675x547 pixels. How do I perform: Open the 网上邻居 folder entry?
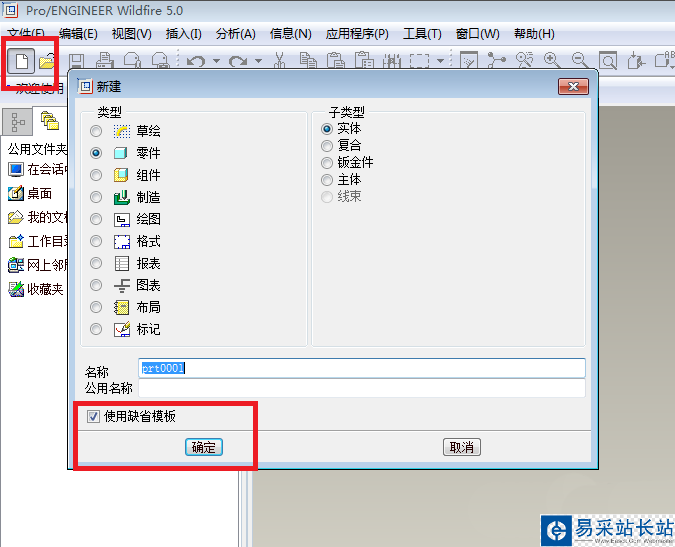[x=38, y=265]
